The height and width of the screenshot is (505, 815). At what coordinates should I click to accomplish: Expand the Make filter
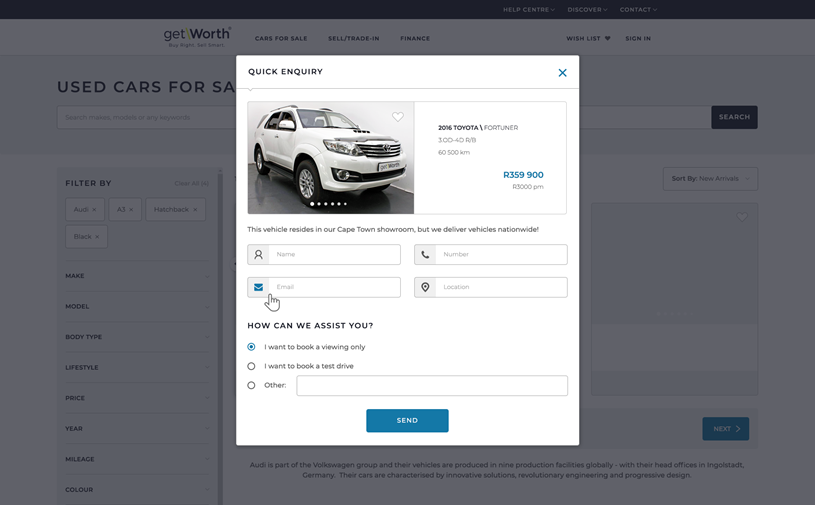[x=137, y=276]
